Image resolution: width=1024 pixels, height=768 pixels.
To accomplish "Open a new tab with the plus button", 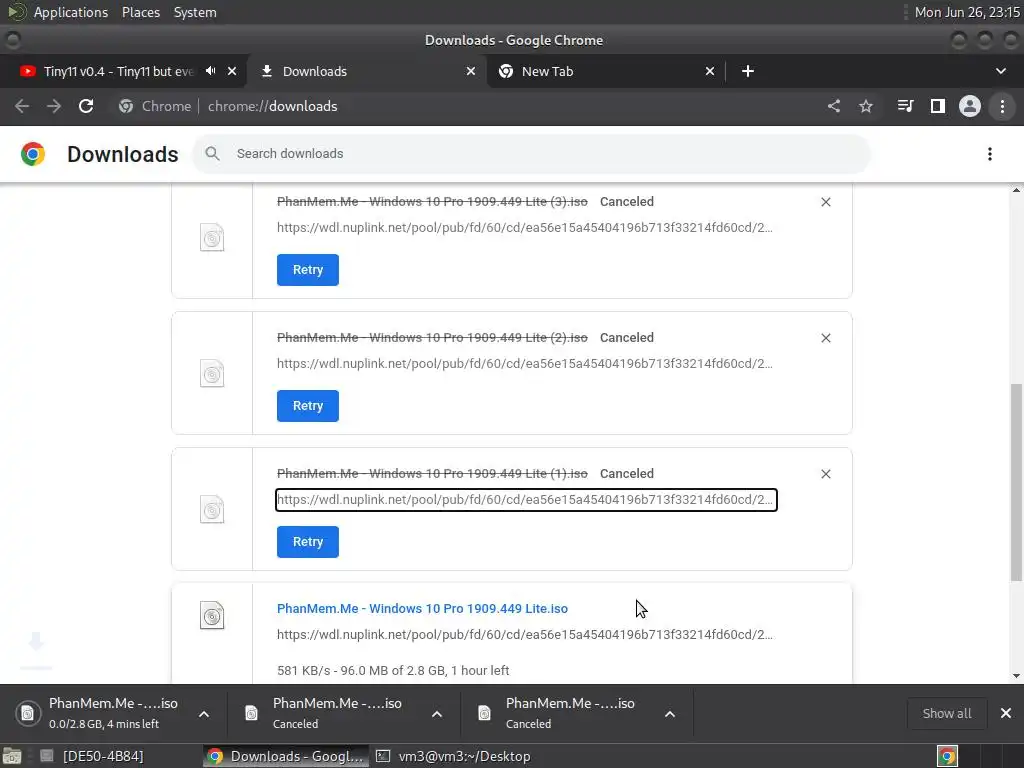I will click(748, 71).
